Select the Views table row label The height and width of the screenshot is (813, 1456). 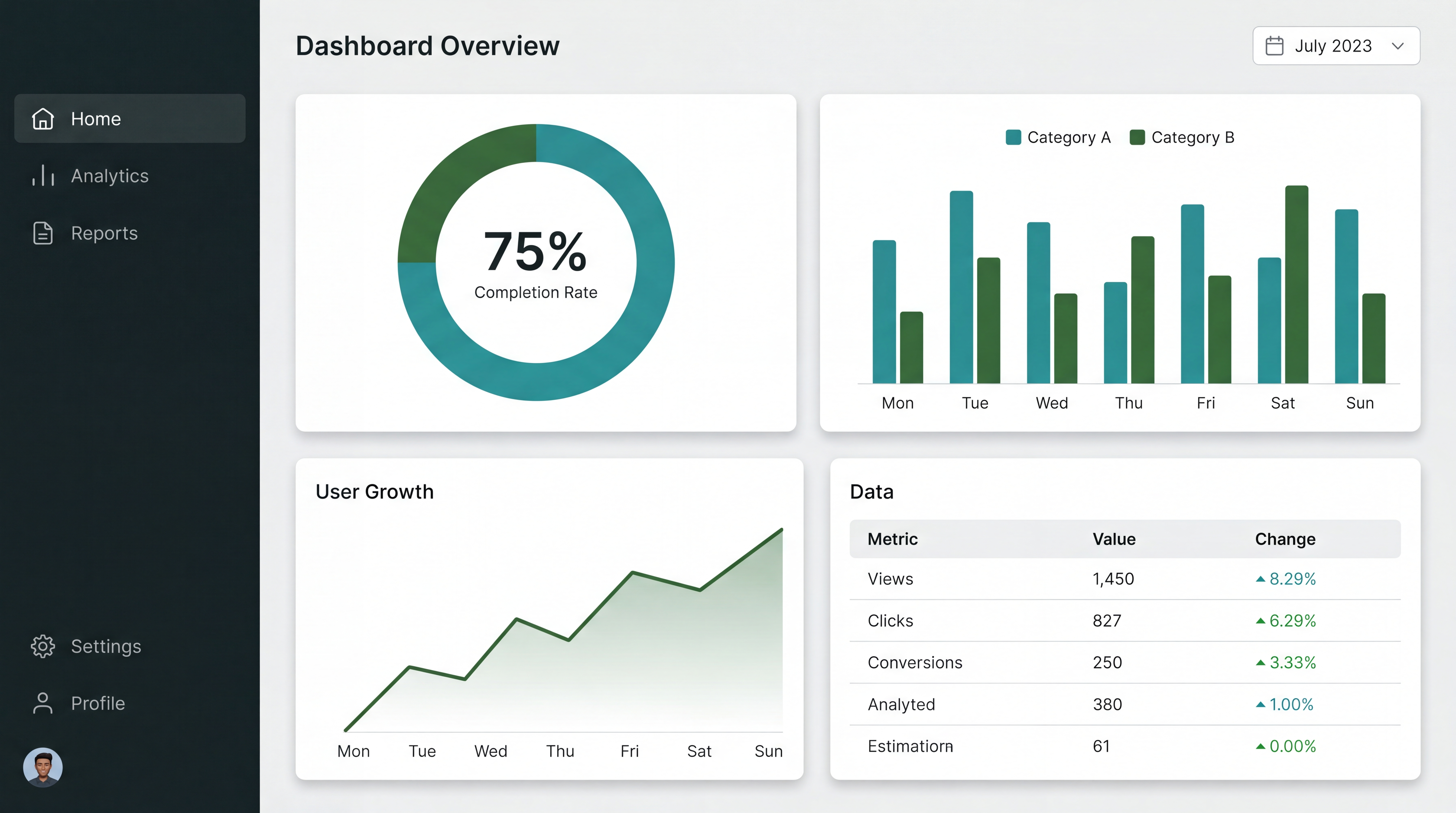coord(890,579)
